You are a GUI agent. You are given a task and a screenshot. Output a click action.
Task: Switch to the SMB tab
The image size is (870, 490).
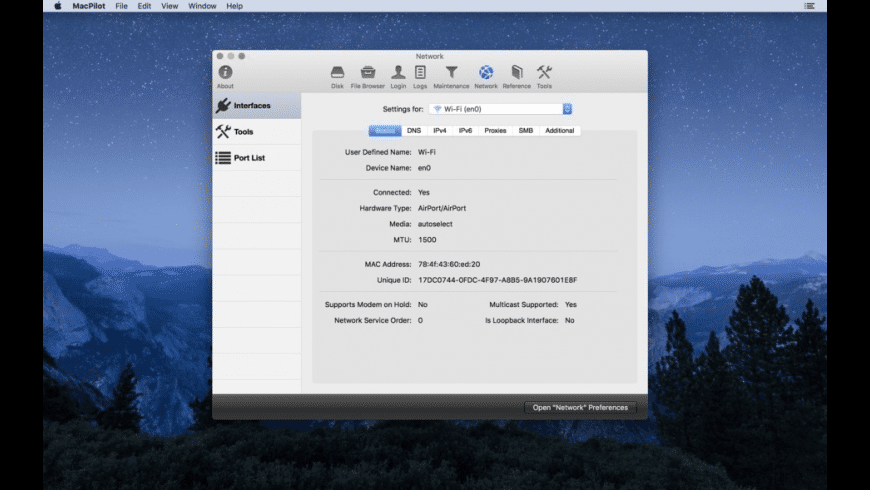[x=525, y=130]
